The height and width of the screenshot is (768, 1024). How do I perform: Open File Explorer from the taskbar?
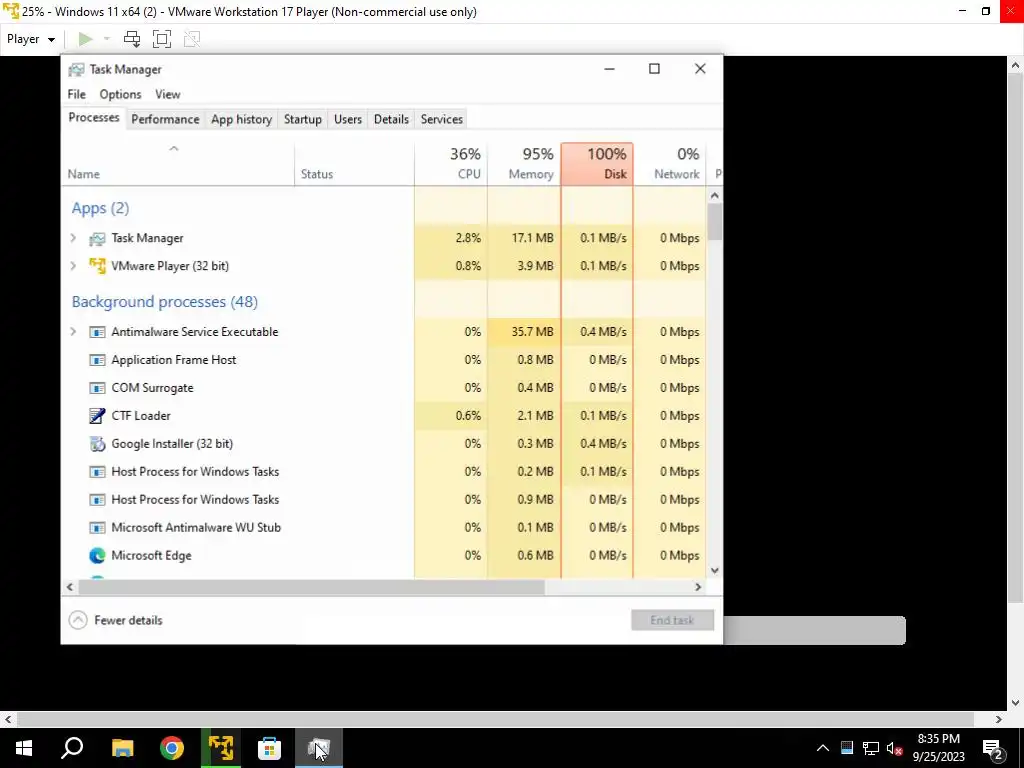pos(122,748)
